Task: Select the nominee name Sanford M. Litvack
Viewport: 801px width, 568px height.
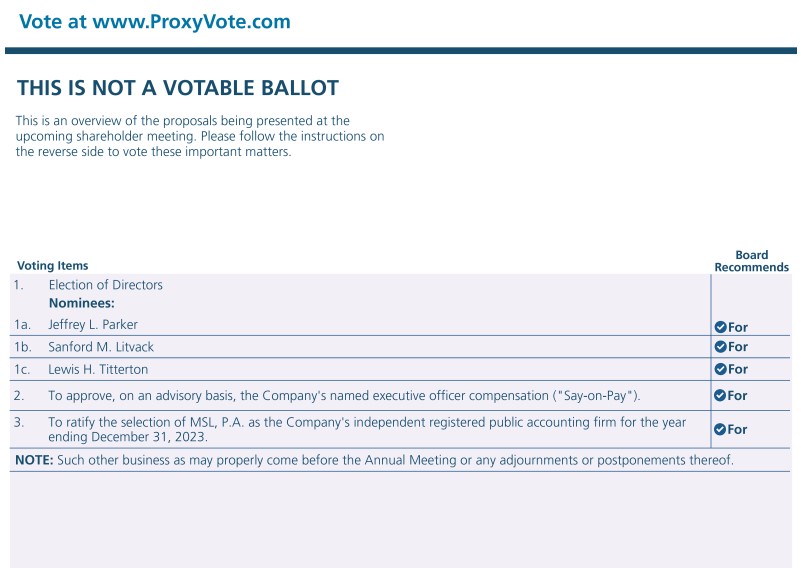Action: pyautogui.click(x=101, y=347)
